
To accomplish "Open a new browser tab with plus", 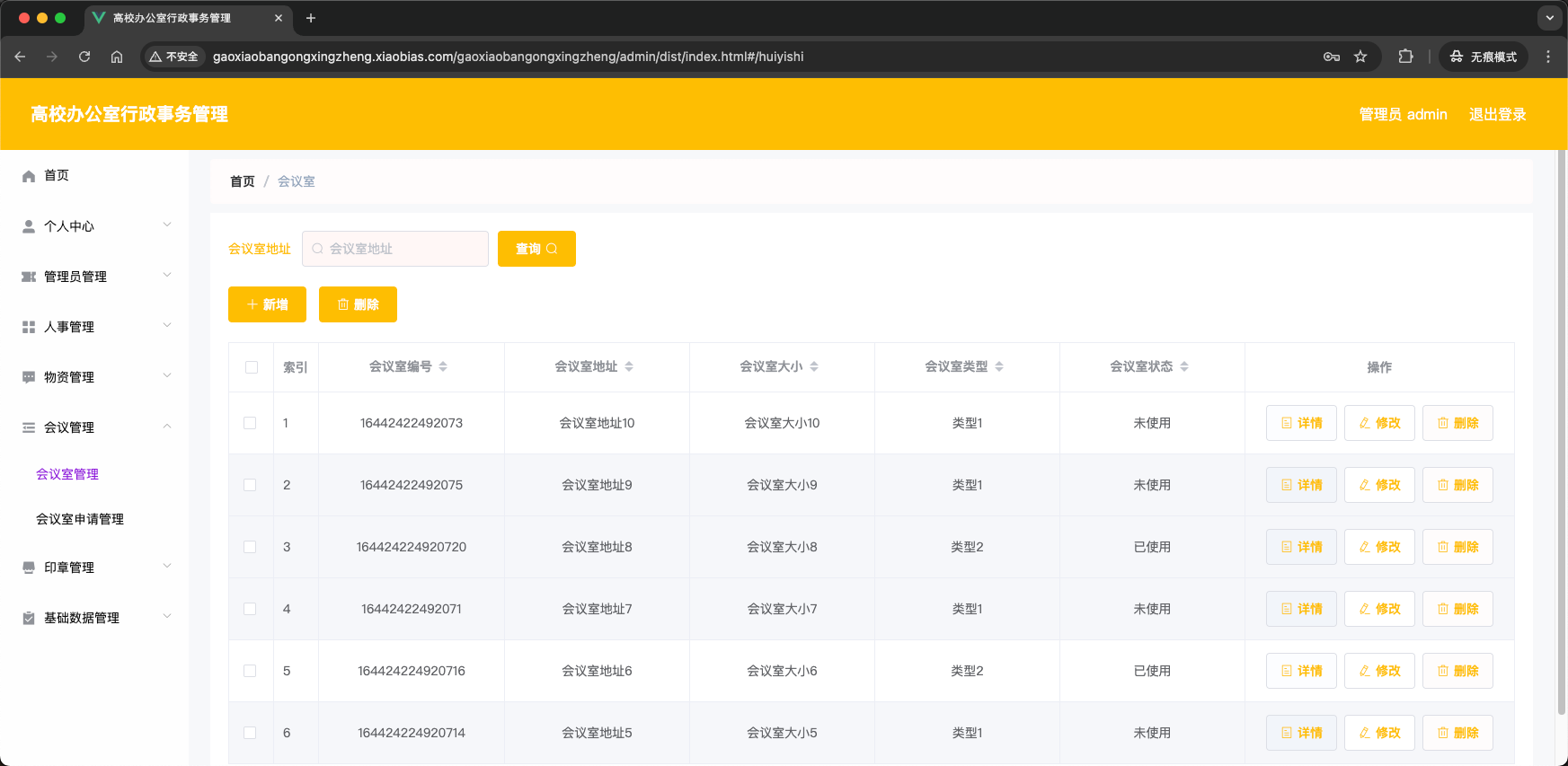I will [x=311, y=18].
